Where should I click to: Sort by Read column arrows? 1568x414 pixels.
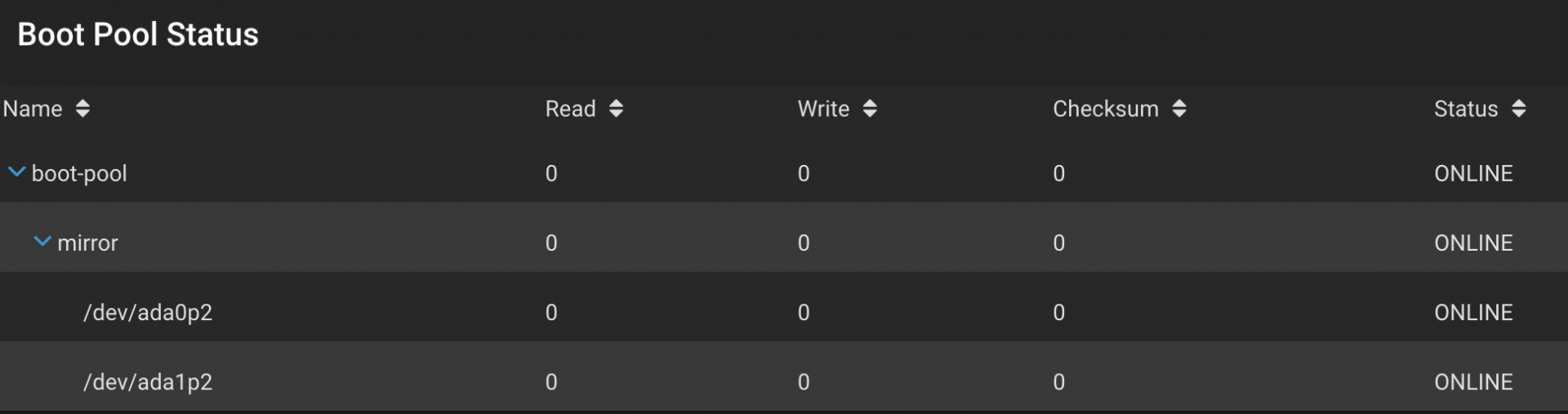pyautogui.click(x=617, y=109)
